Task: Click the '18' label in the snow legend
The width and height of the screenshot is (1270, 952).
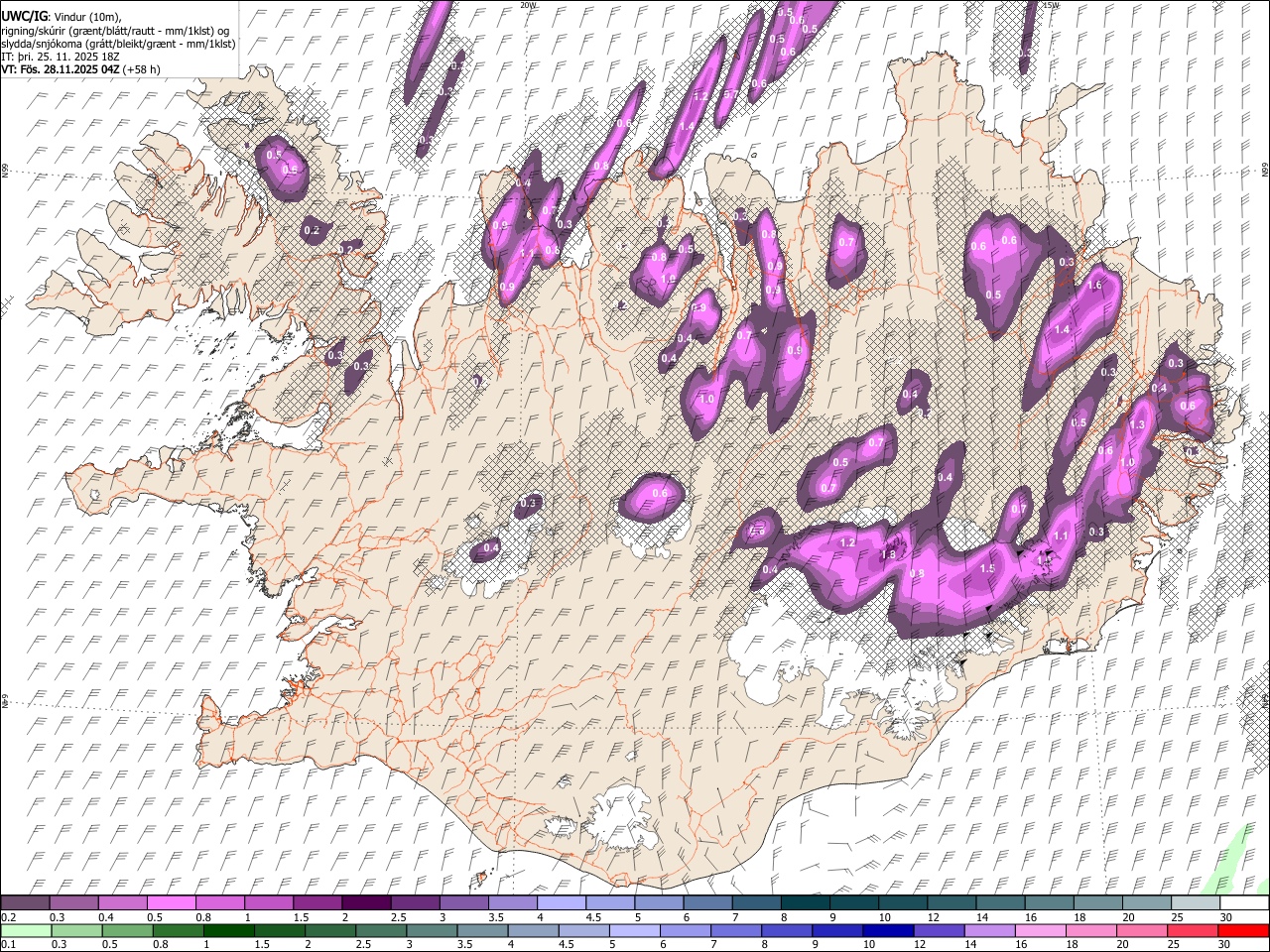Action: [1082, 917]
